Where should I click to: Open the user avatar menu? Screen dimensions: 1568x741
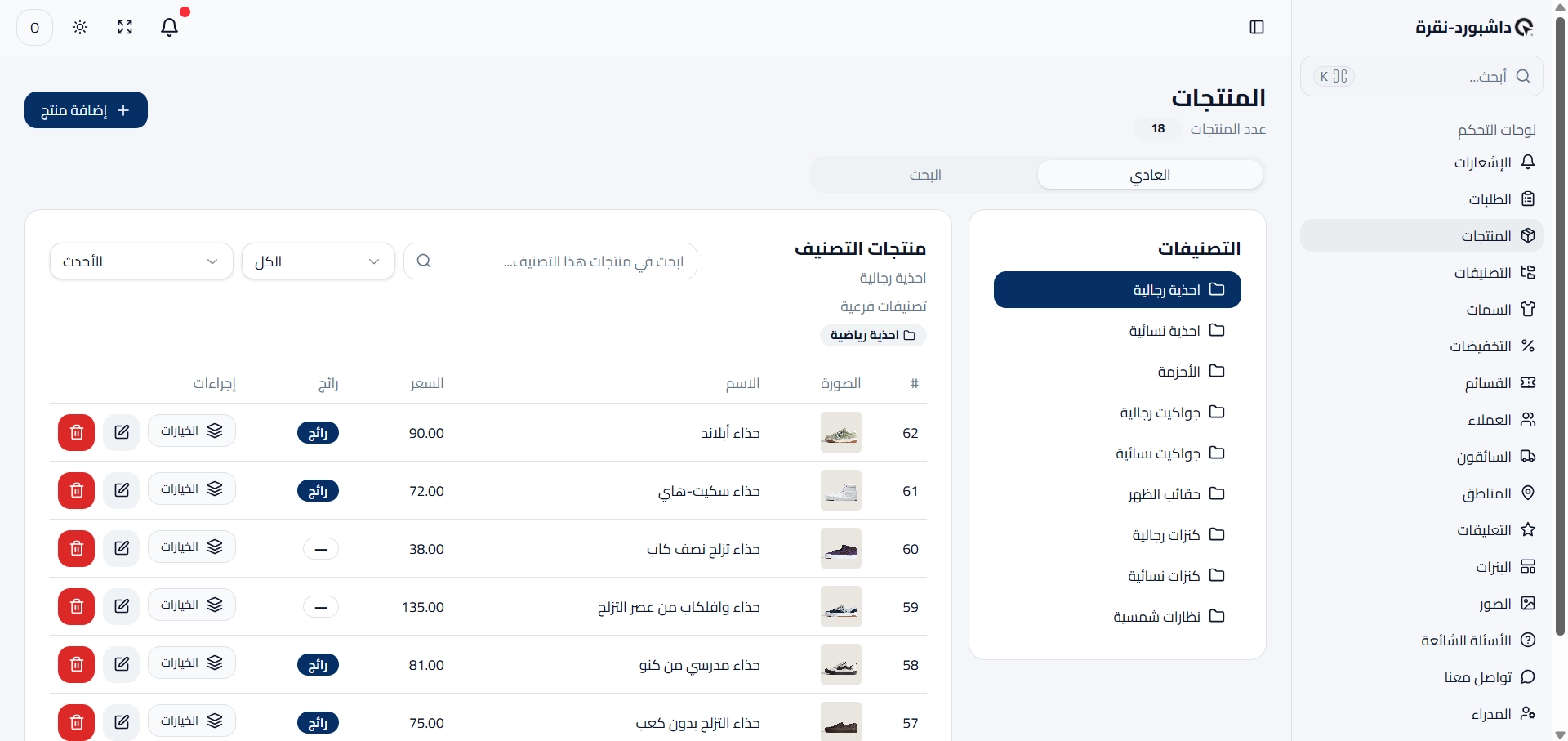point(34,28)
